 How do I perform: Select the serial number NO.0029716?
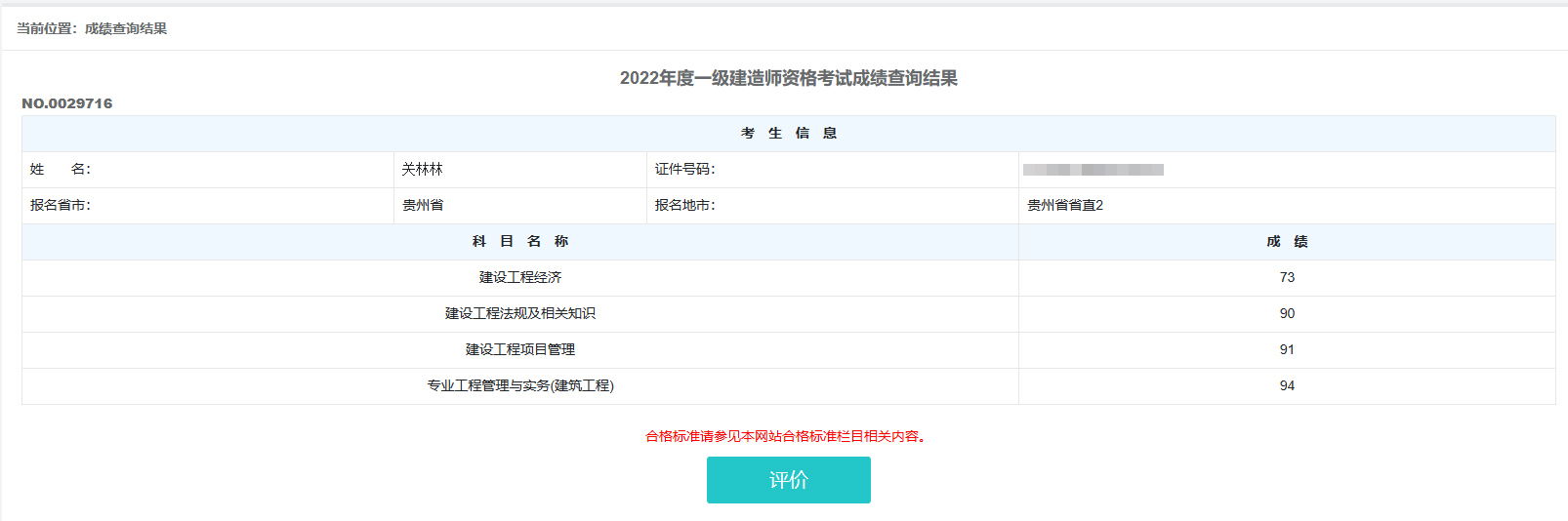click(67, 103)
